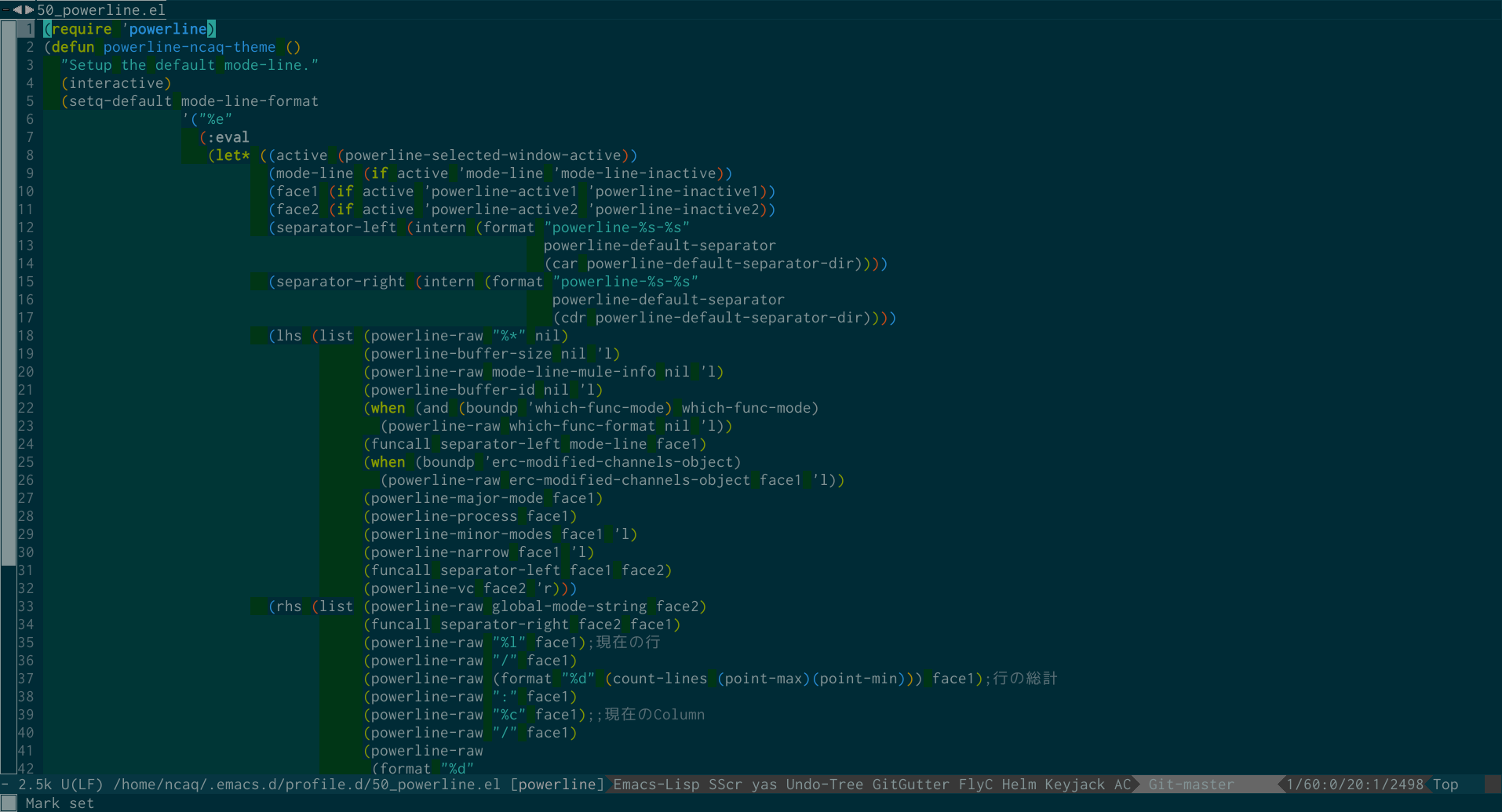
Task: Click the modified-status dash at modeline far left
Action: [5, 784]
